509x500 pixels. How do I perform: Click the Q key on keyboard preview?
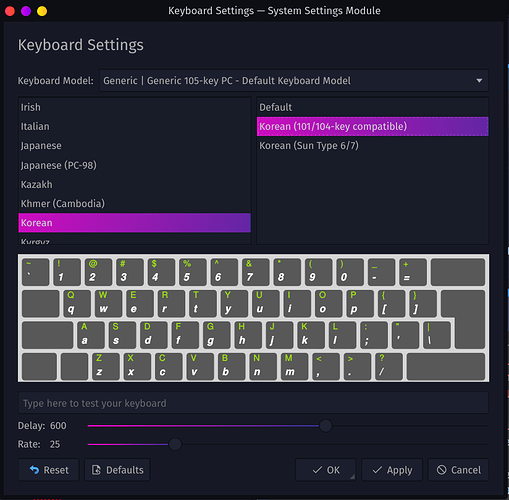(77, 303)
